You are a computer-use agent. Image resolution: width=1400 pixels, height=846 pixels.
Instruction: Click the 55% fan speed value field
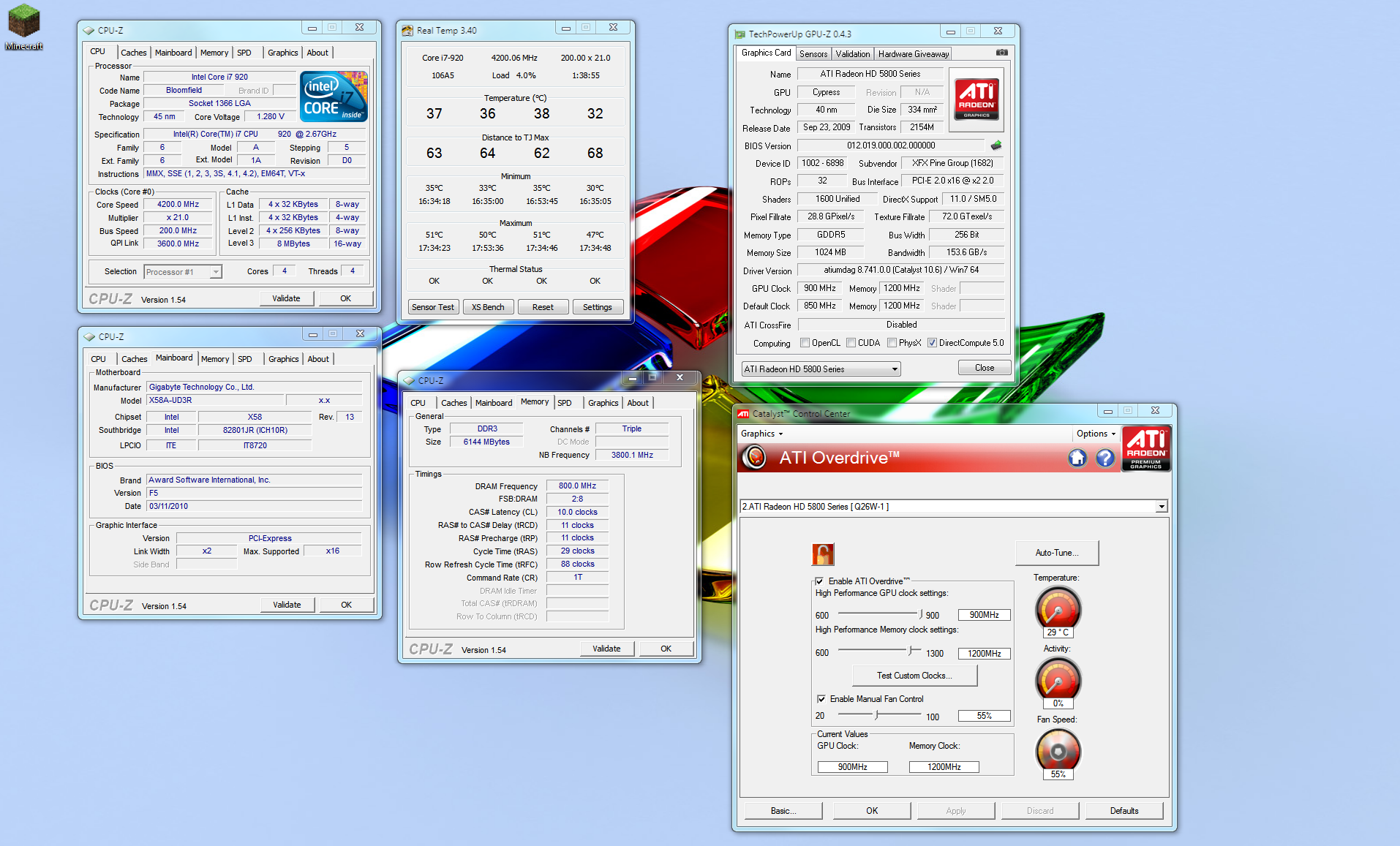coord(984,716)
